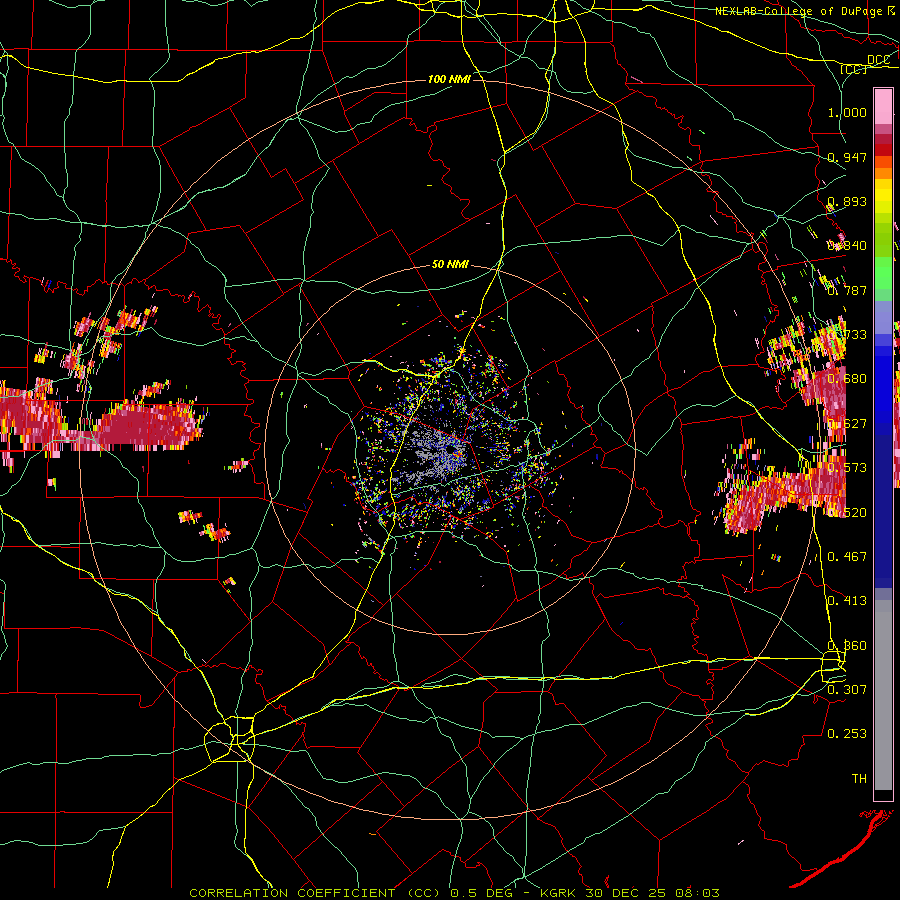Click the 1.000 value on the color scale
900x900 pixels.
tap(847, 112)
